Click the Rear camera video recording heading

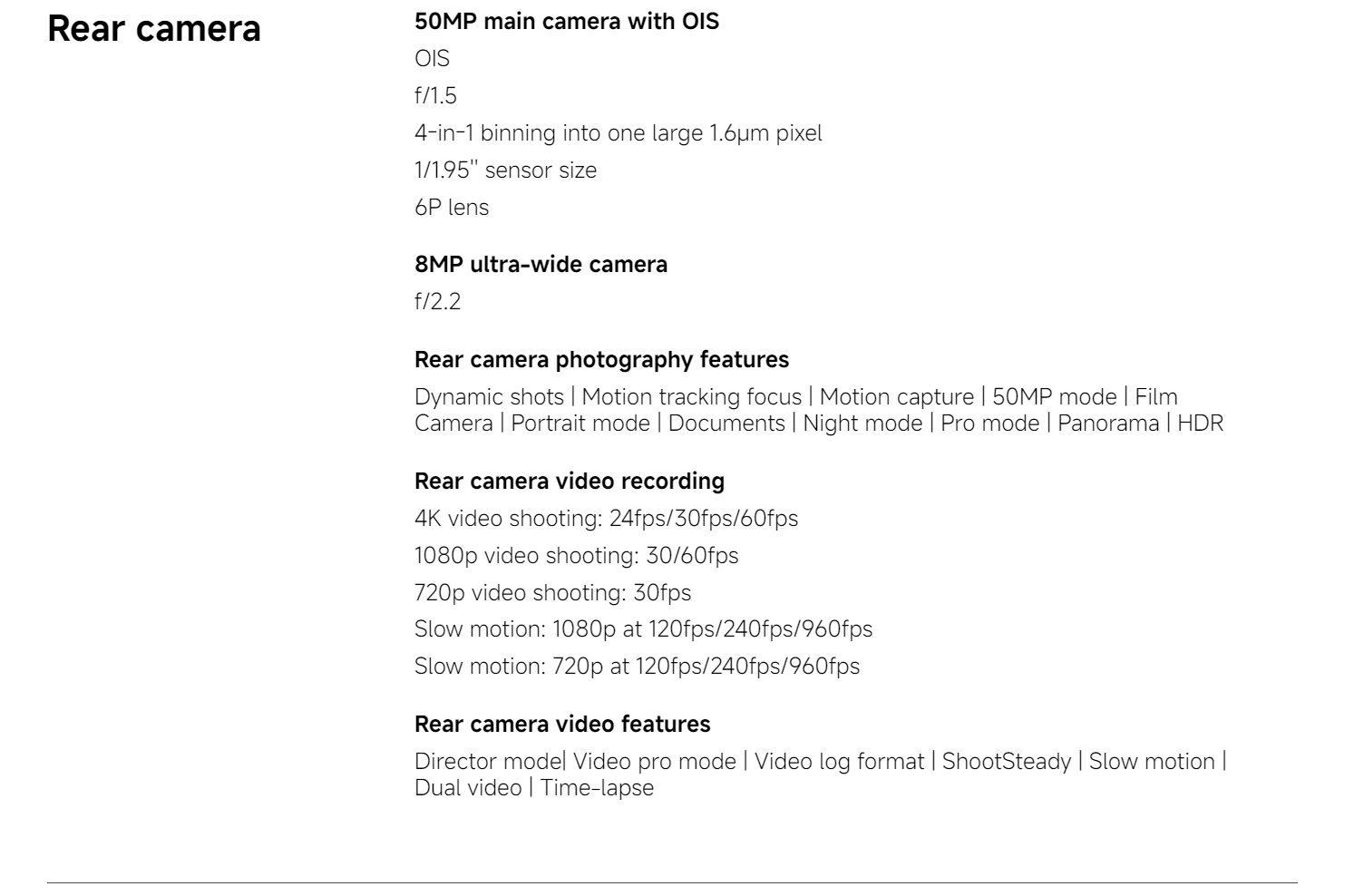pos(570,481)
